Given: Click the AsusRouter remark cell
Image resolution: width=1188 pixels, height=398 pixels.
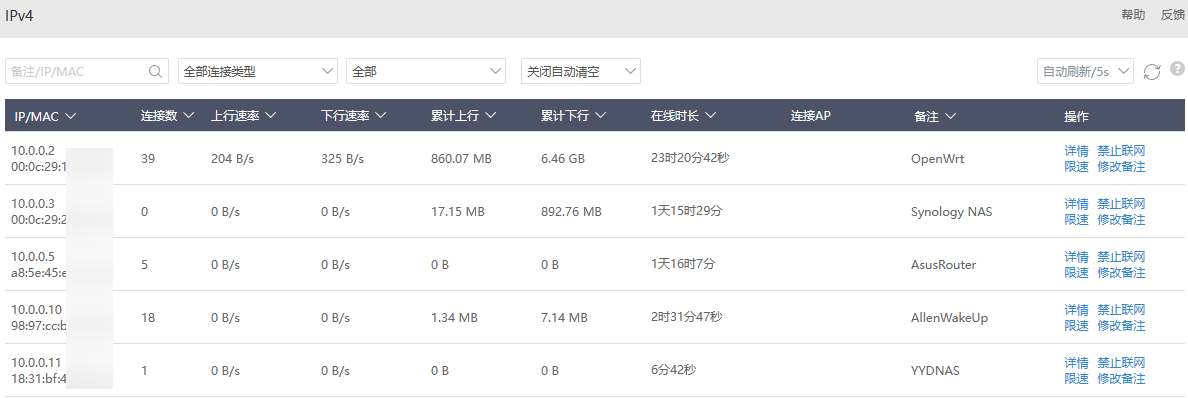Looking at the screenshot, I should click(x=943, y=265).
